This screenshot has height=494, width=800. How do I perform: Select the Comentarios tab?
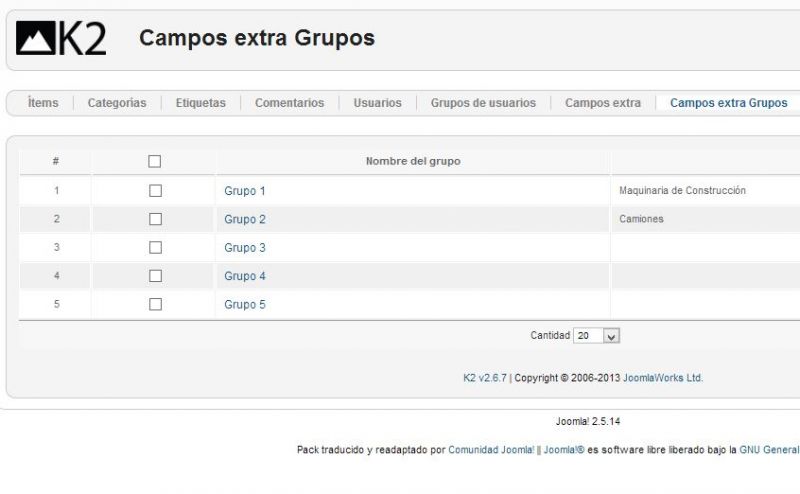pyautogui.click(x=289, y=103)
